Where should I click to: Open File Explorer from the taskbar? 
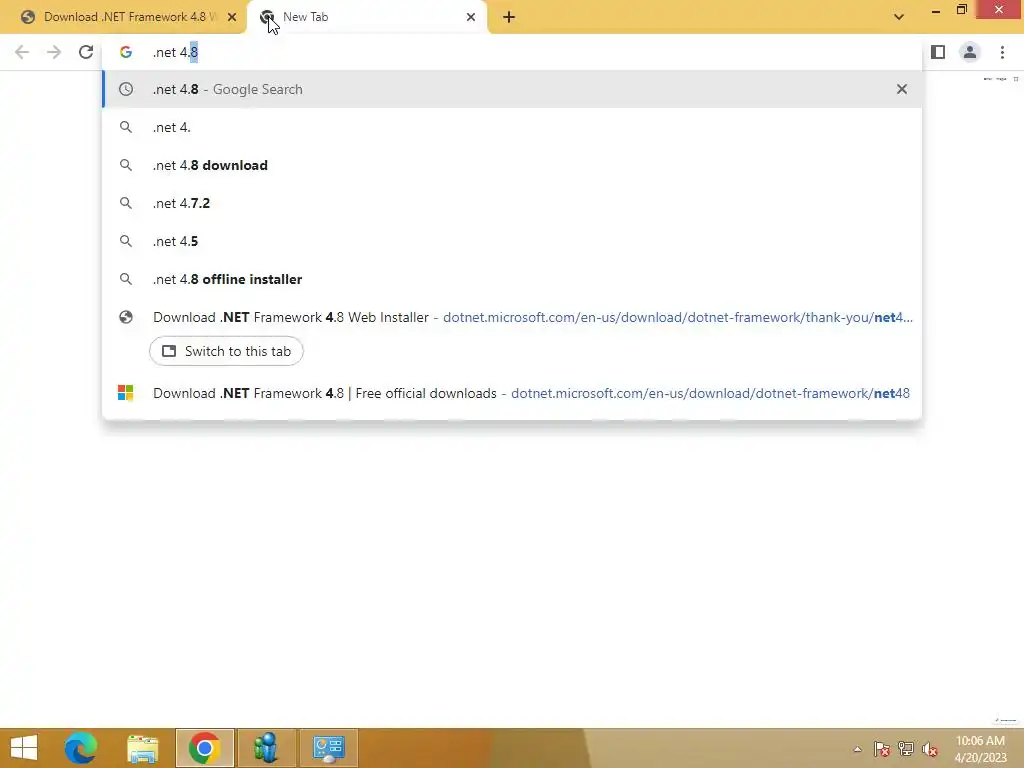tap(142, 748)
